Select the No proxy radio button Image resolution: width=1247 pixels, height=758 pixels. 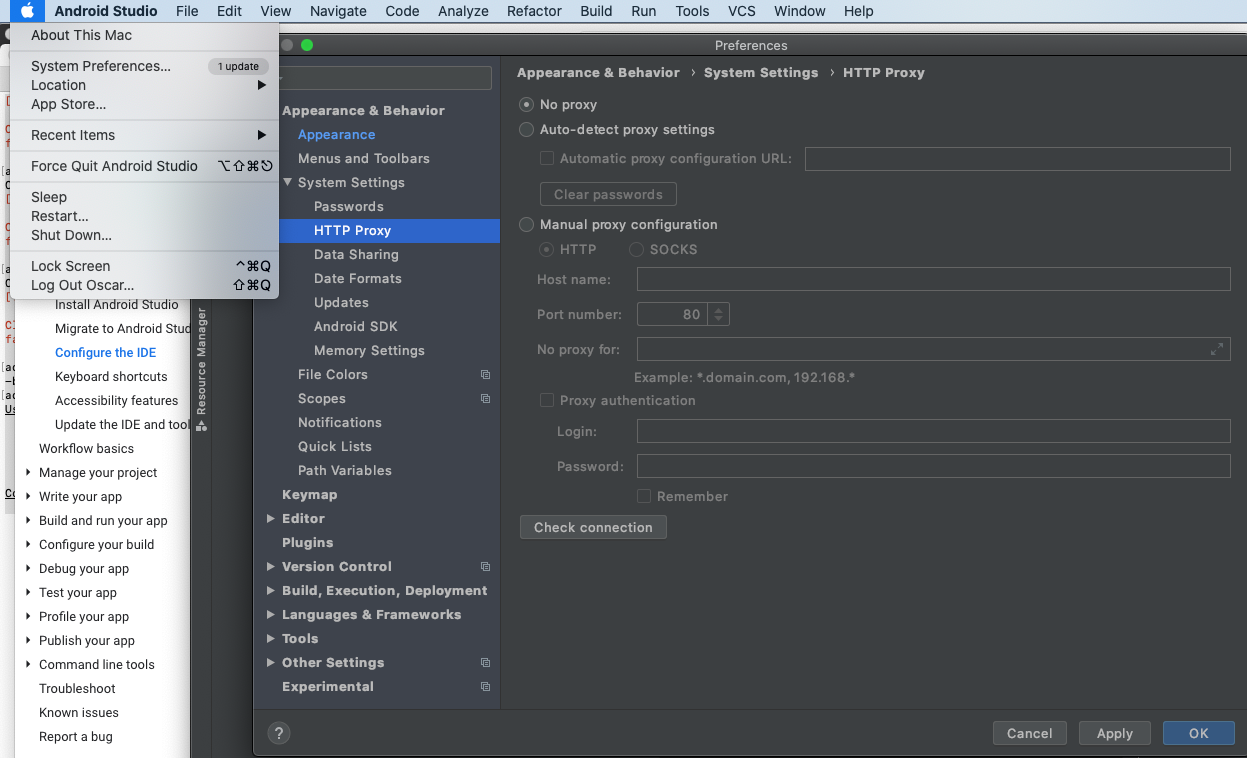click(x=526, y=105)
